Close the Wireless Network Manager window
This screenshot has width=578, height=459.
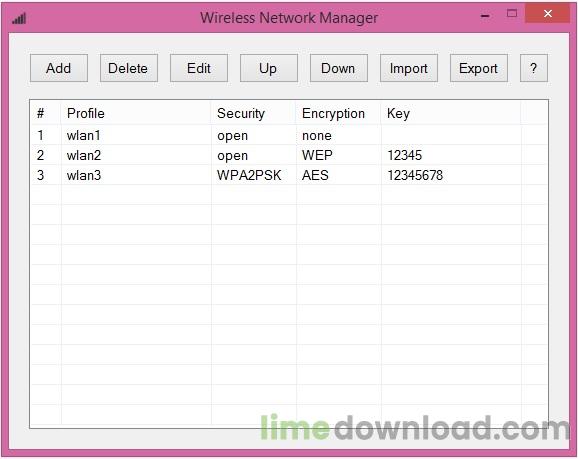(548, 14)
